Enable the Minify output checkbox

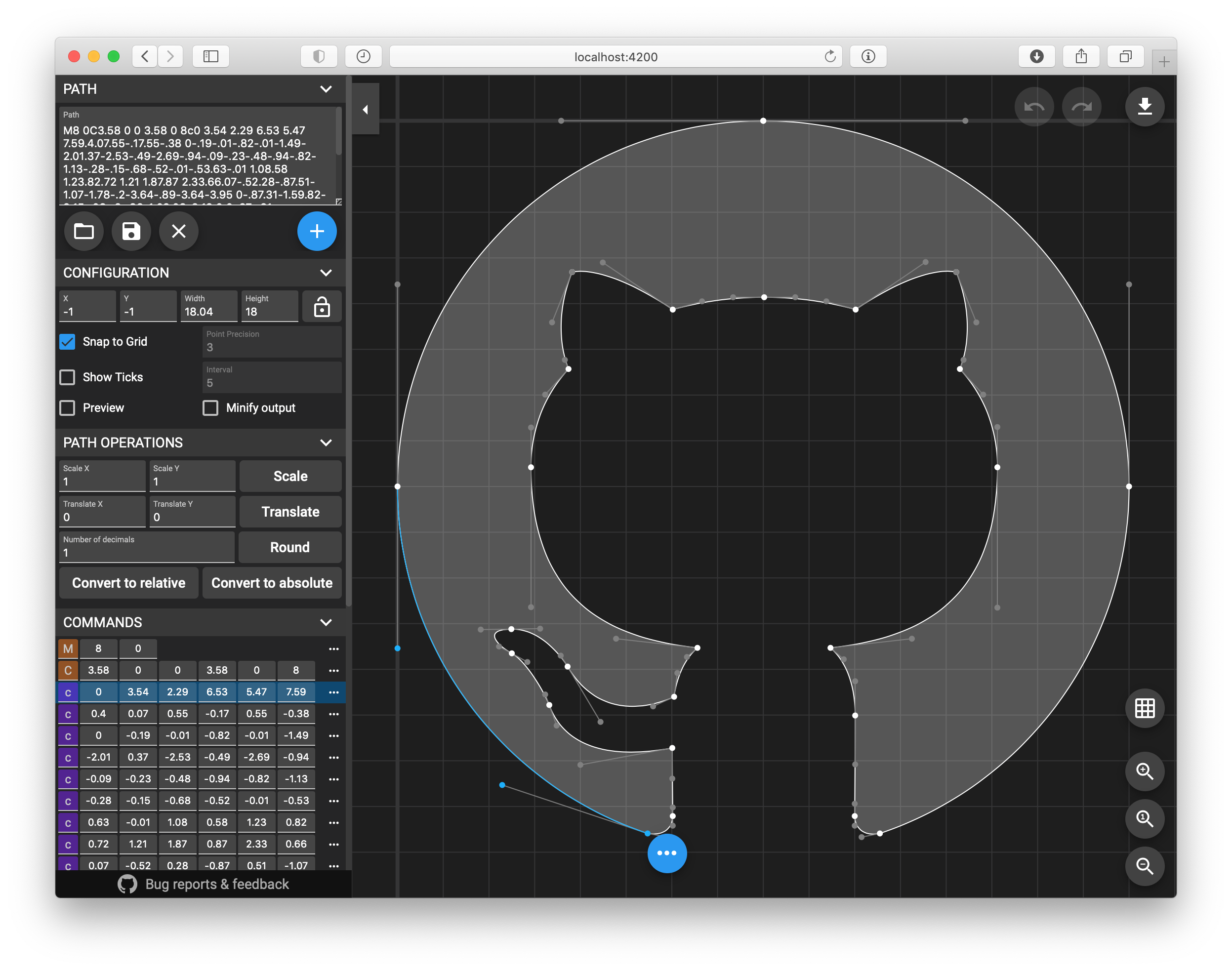(210, 408)
